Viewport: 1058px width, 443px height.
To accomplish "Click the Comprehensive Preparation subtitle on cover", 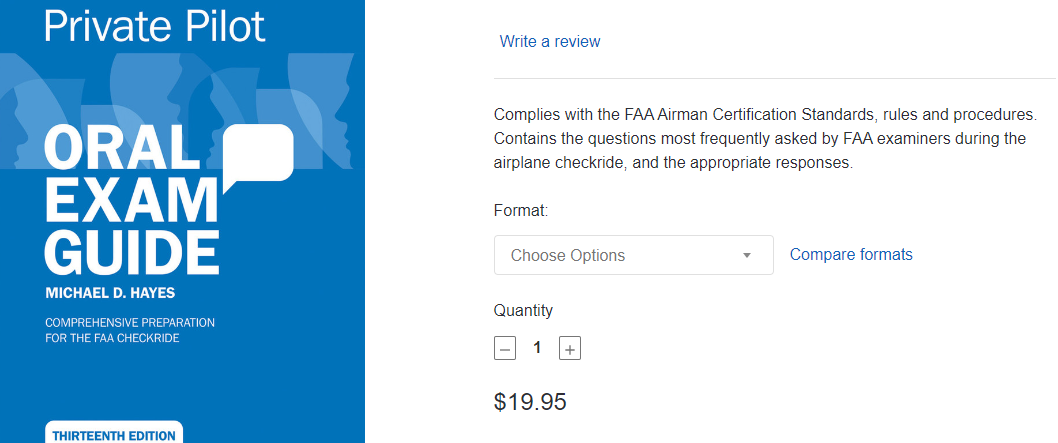I will 130,331.
